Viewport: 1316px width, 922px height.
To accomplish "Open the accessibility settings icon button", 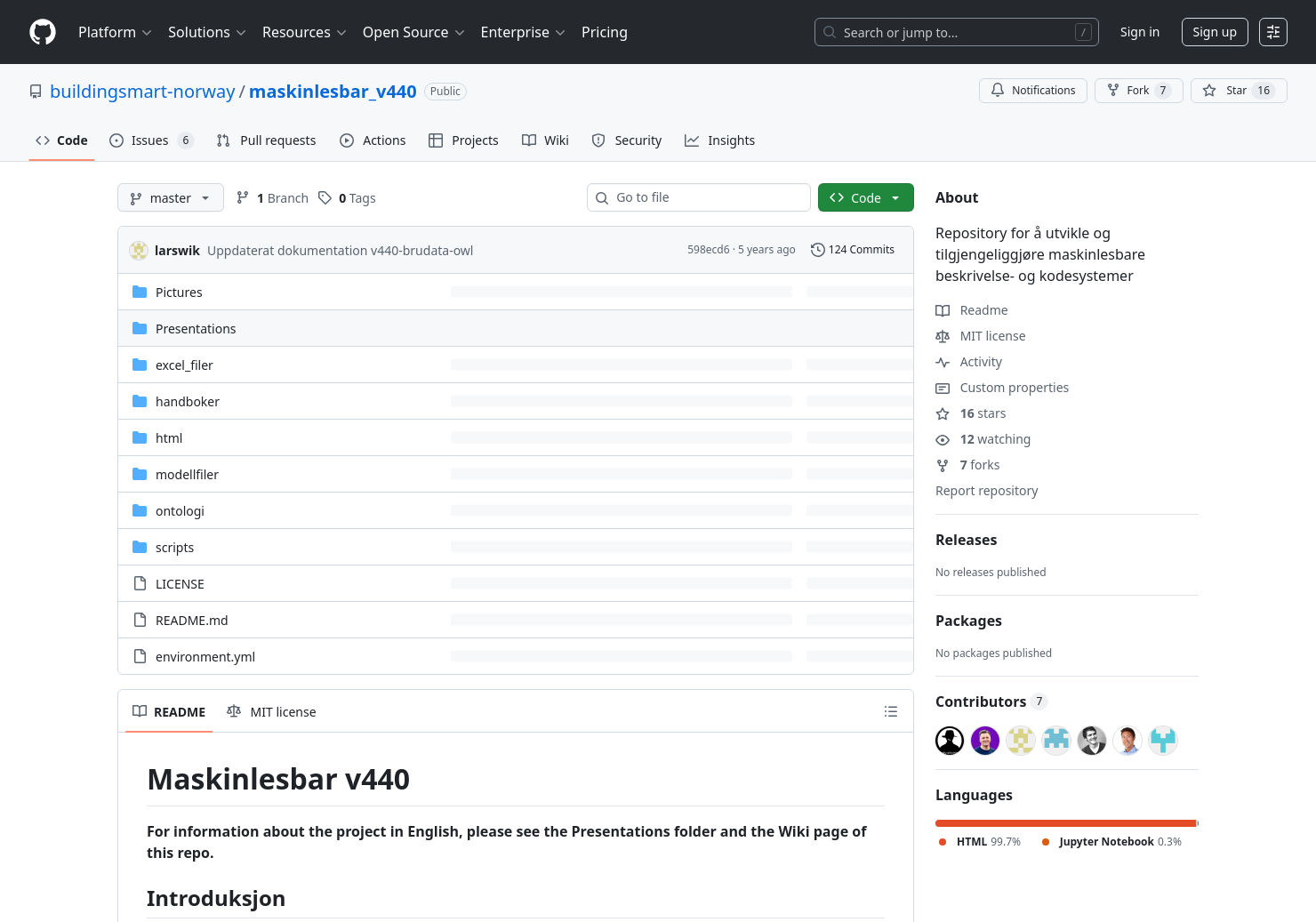I will (1272, 32).
